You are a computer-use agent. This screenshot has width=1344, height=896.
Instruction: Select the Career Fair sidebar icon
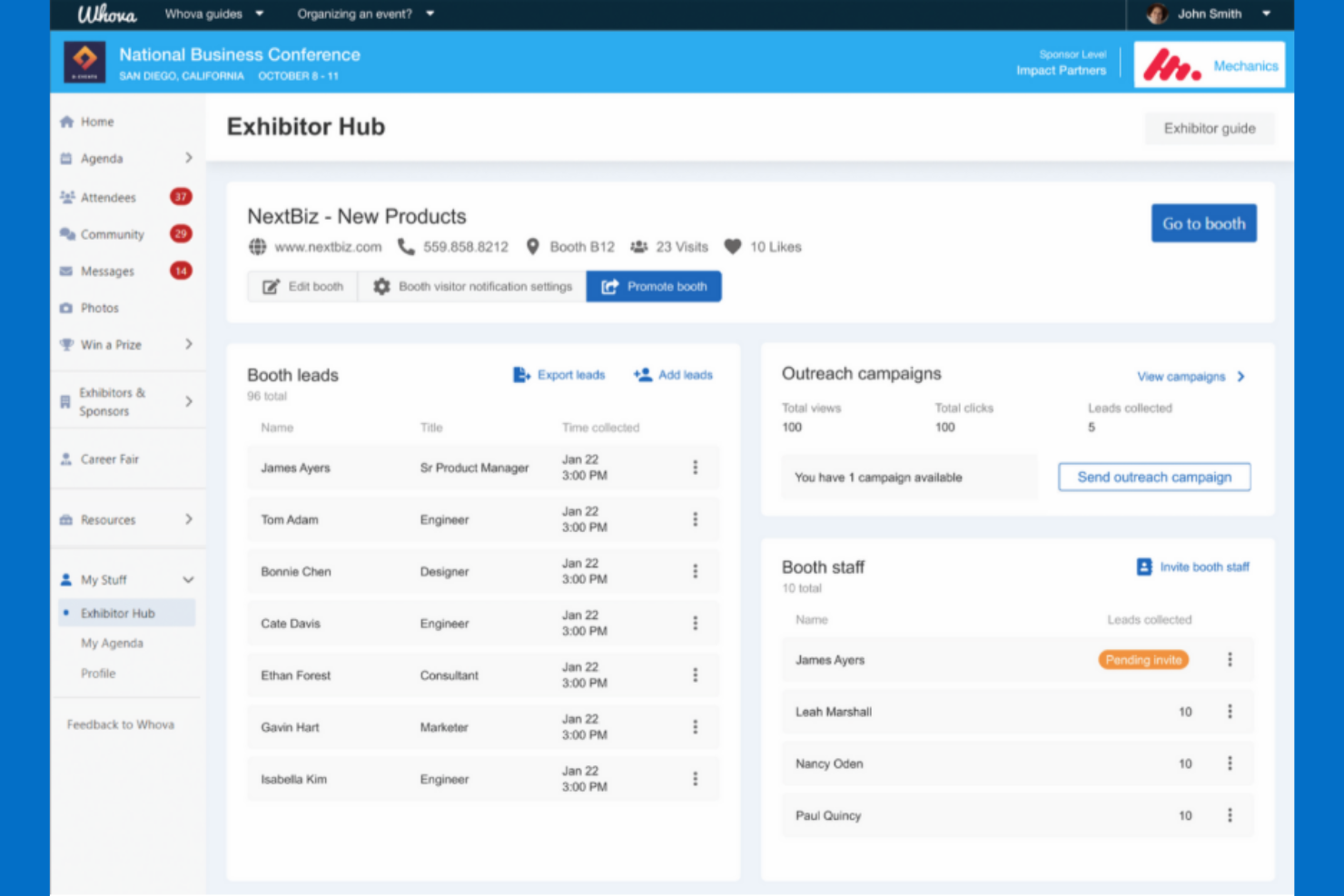[67, 458]
